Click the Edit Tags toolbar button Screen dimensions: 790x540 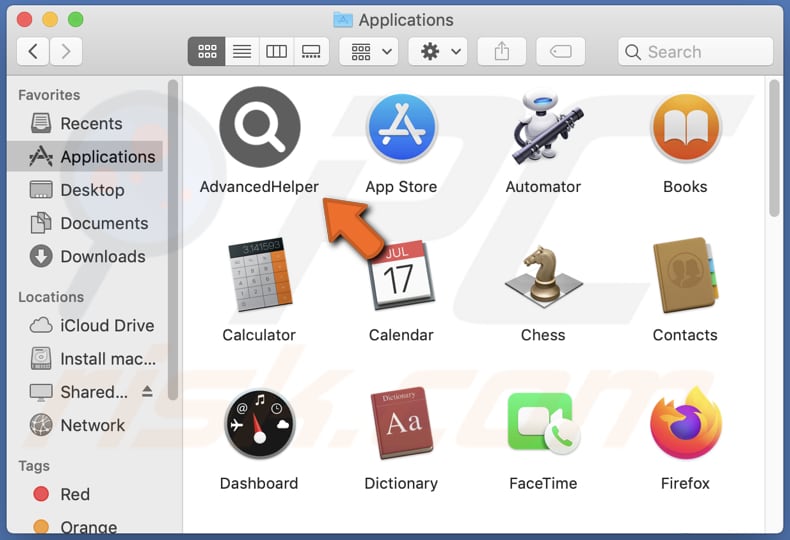561,51
